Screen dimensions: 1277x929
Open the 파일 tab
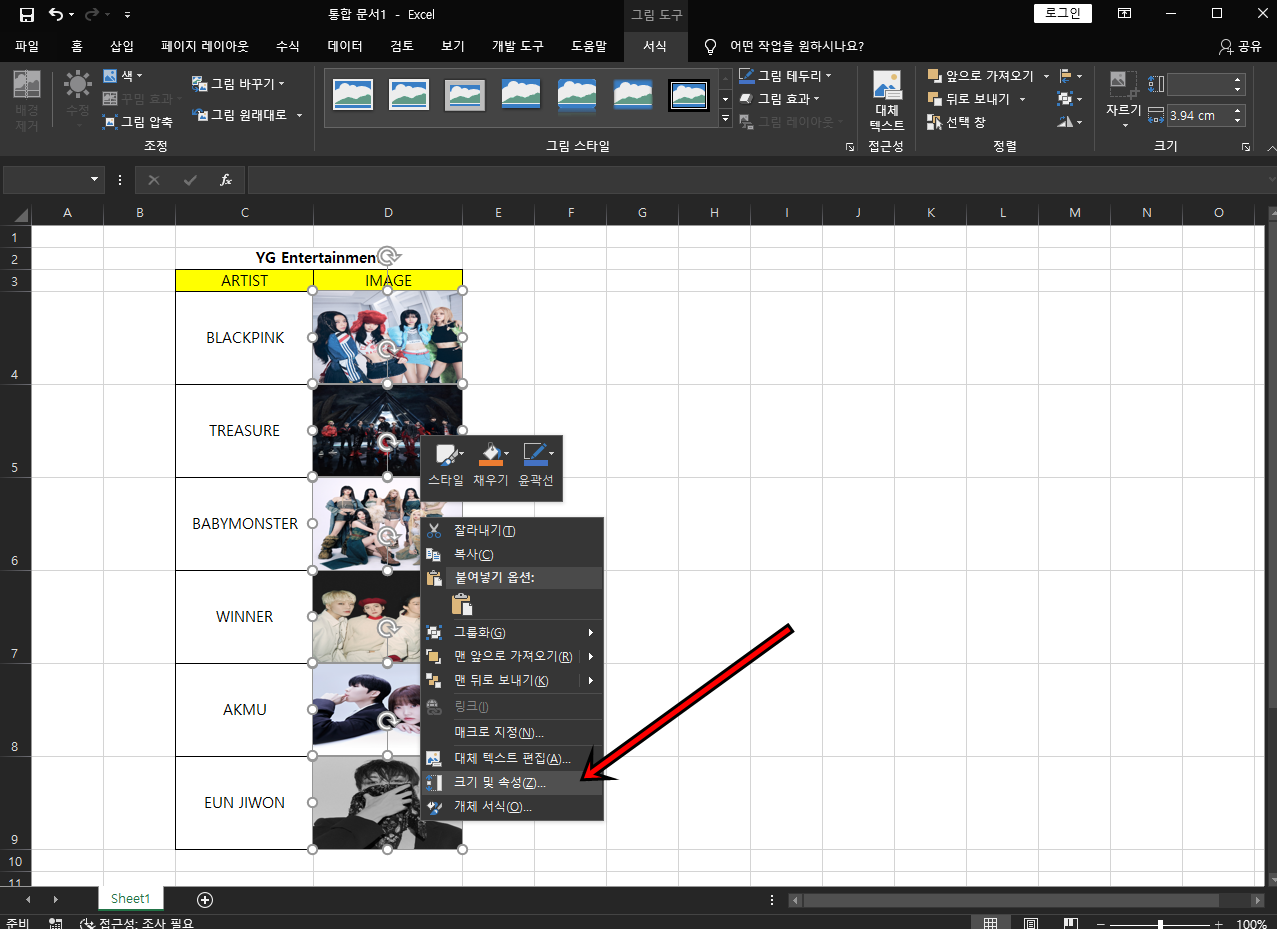click(27, 46)
